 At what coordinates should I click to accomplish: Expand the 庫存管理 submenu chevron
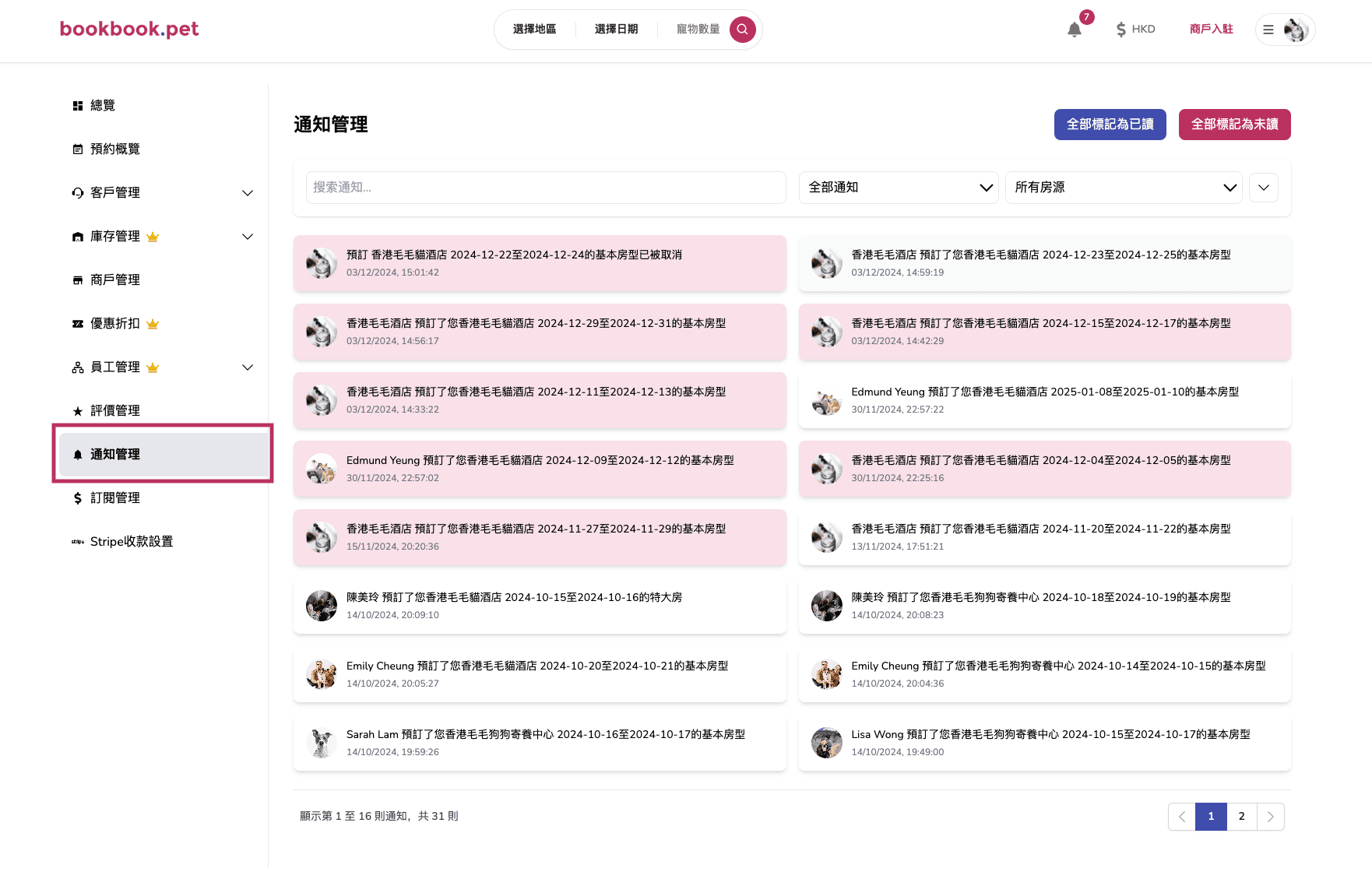coord(248,237)
